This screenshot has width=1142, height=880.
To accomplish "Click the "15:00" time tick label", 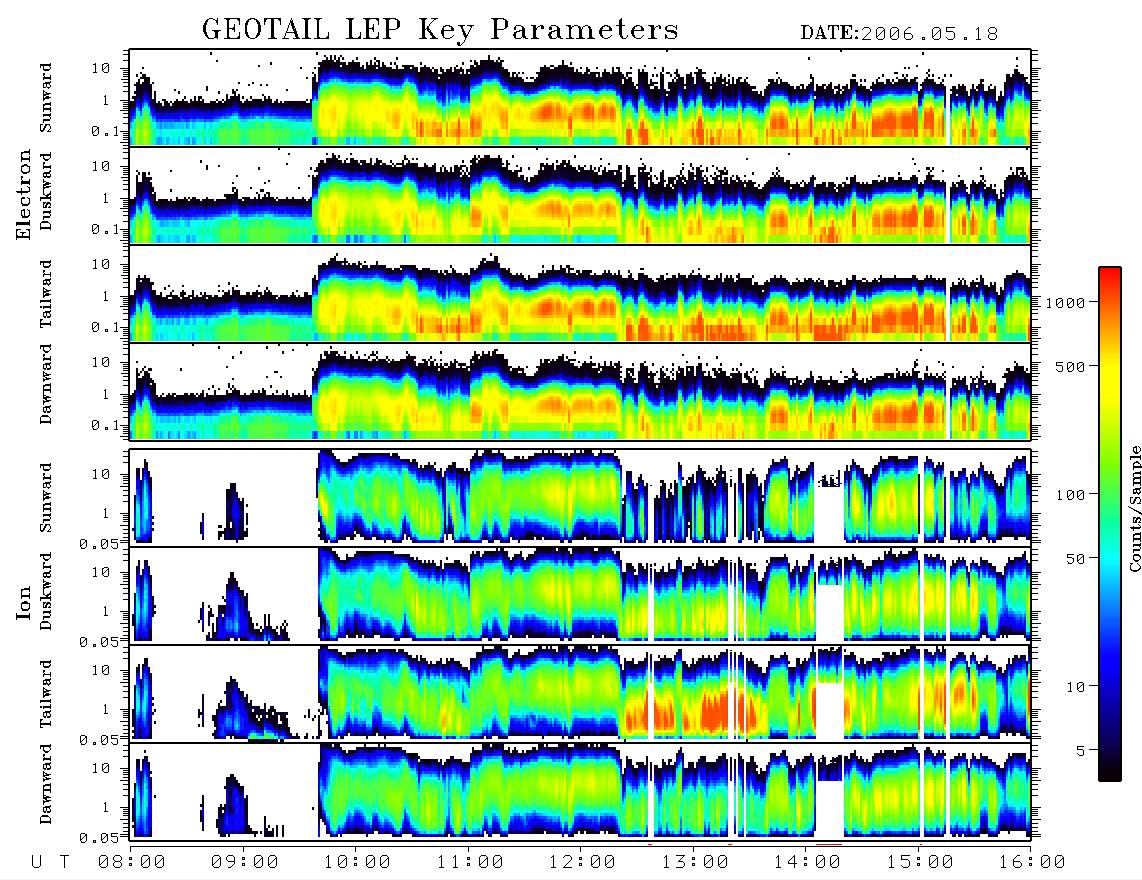I will (920, 863).
